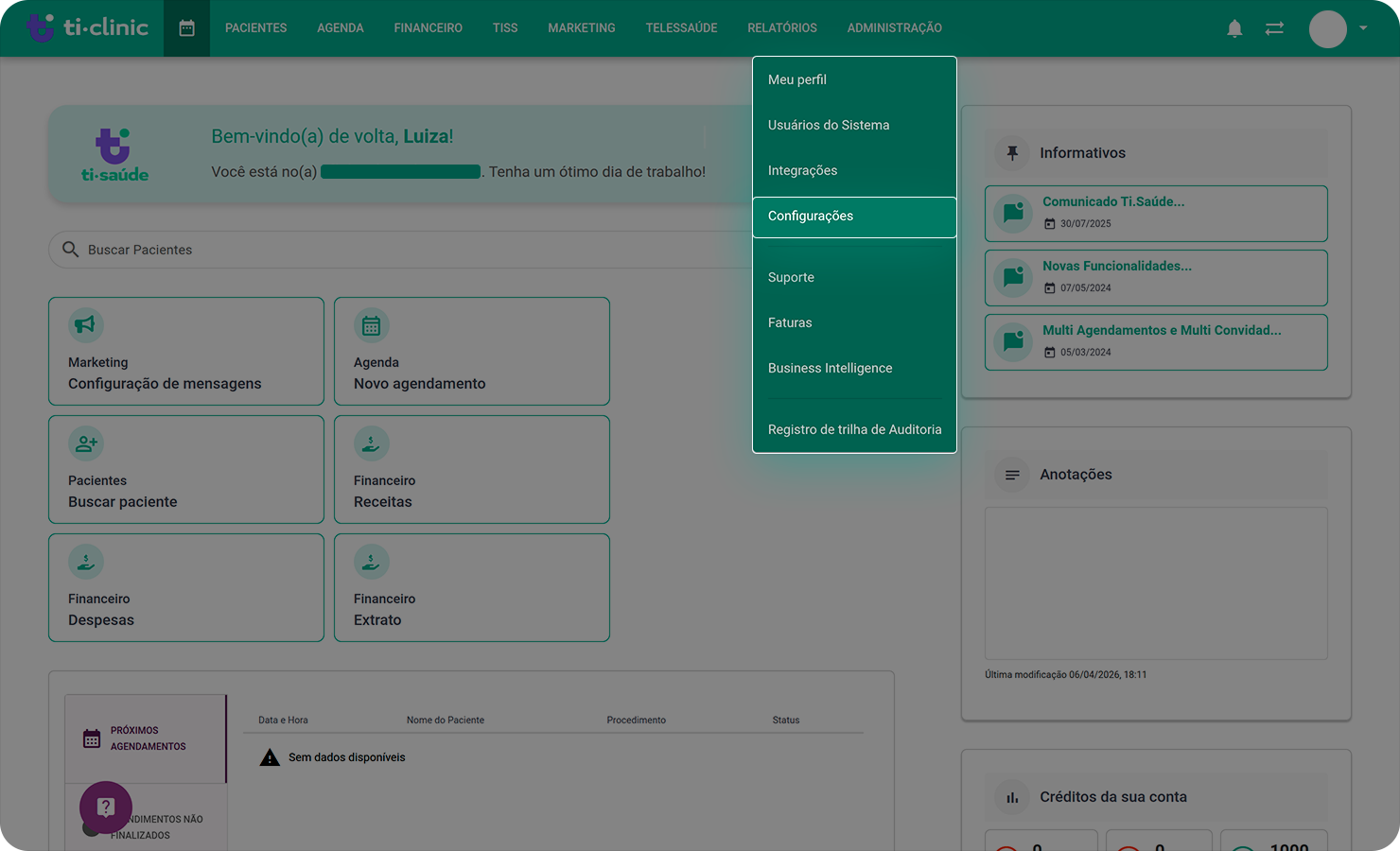Click the Comunicado Ti.Saúde message icon

[x=1013, y=213]
